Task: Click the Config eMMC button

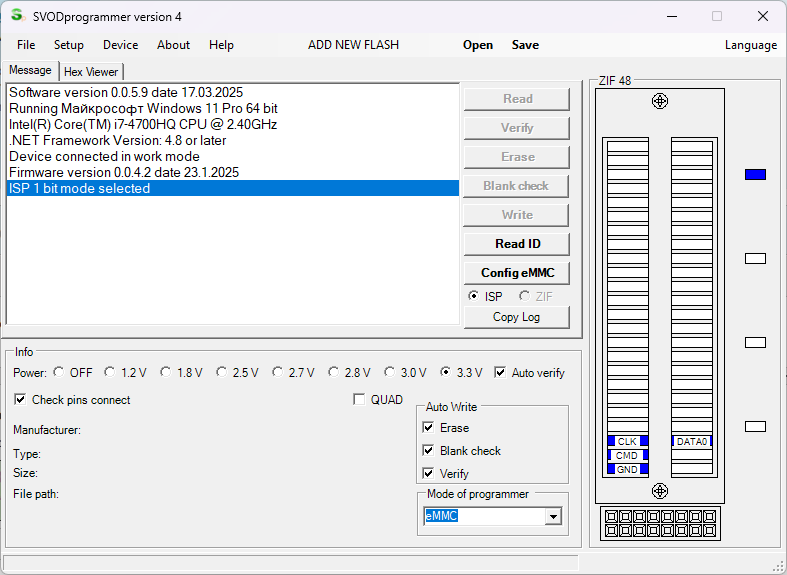Action: tap(517, 273)
